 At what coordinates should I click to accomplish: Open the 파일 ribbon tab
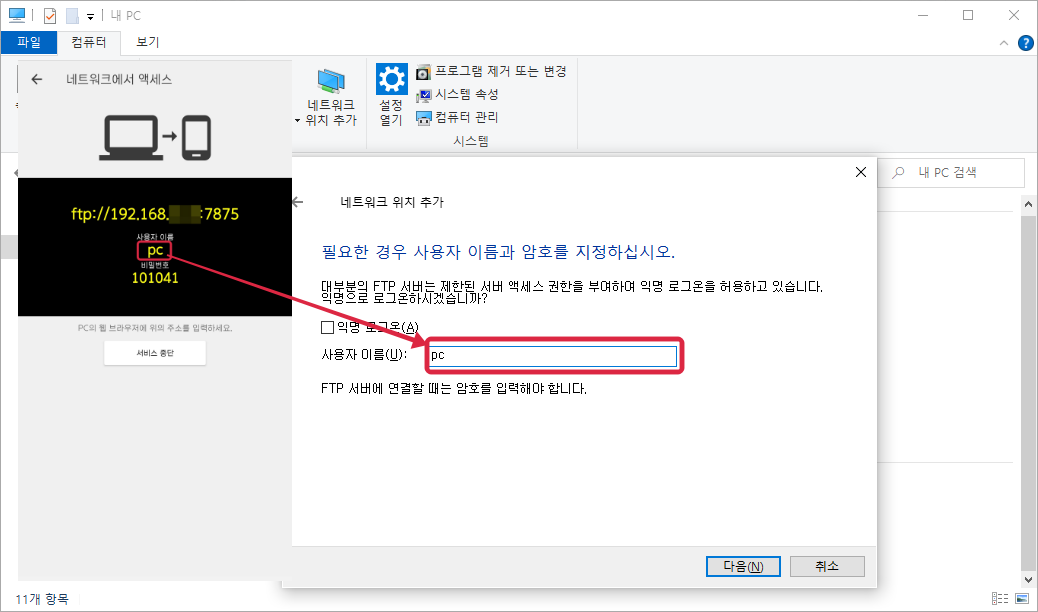click(28, 42)
